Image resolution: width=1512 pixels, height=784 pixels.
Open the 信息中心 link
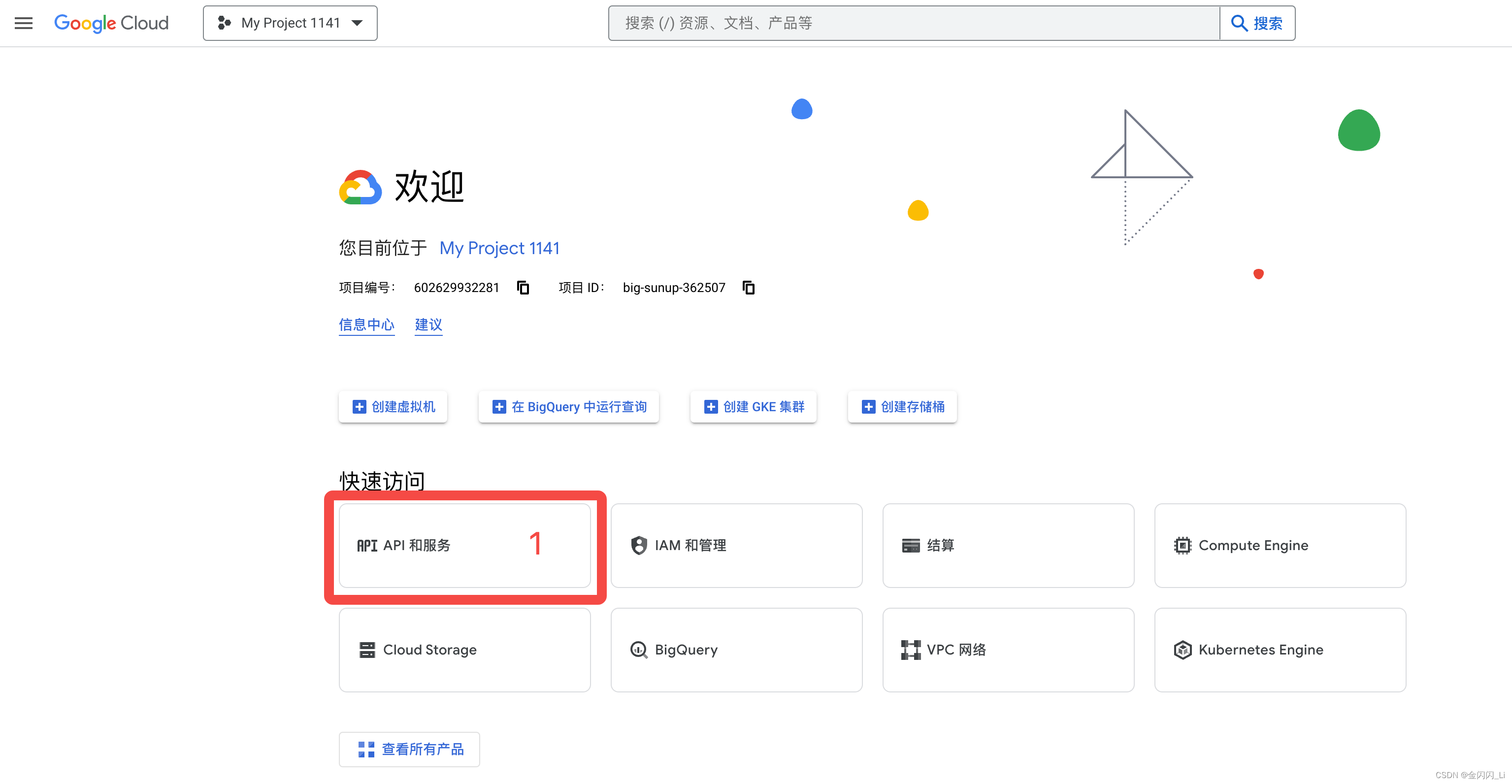(x=366, y=325)
